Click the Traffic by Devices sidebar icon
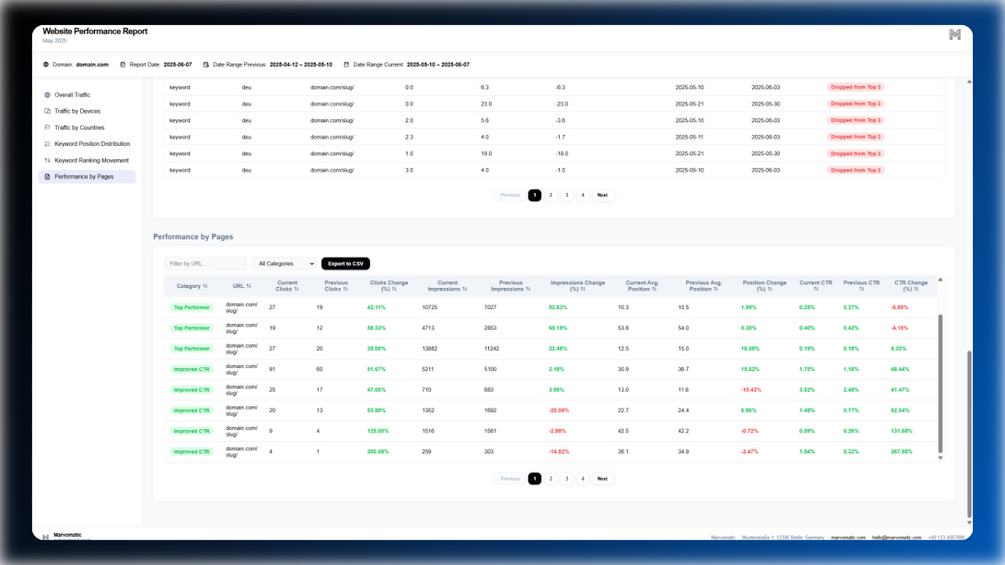The width and height of the screenshot is (1005, 565). point(47,111)
